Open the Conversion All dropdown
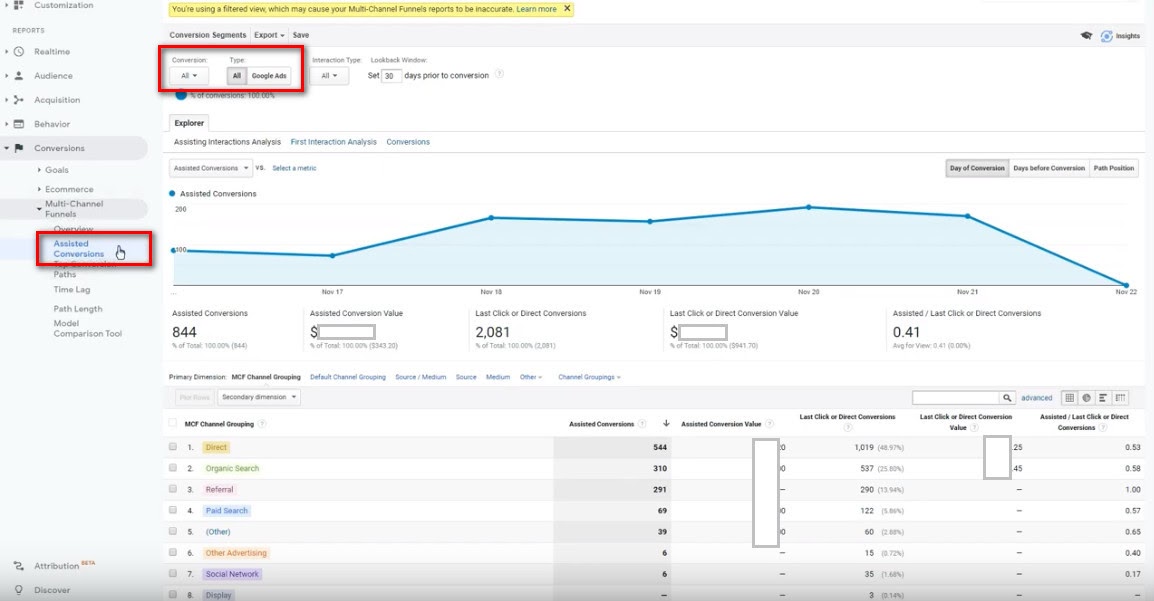Image resolution: width=1154 pixels, height=601 pixels. [x=189, y=76]
